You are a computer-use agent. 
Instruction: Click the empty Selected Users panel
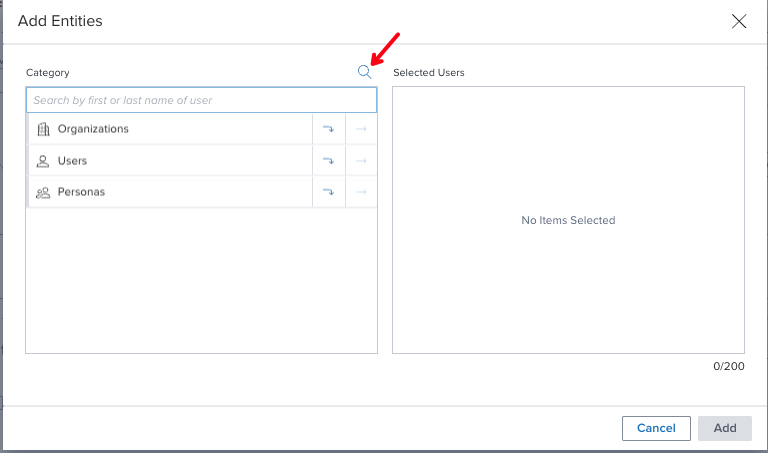568,220
